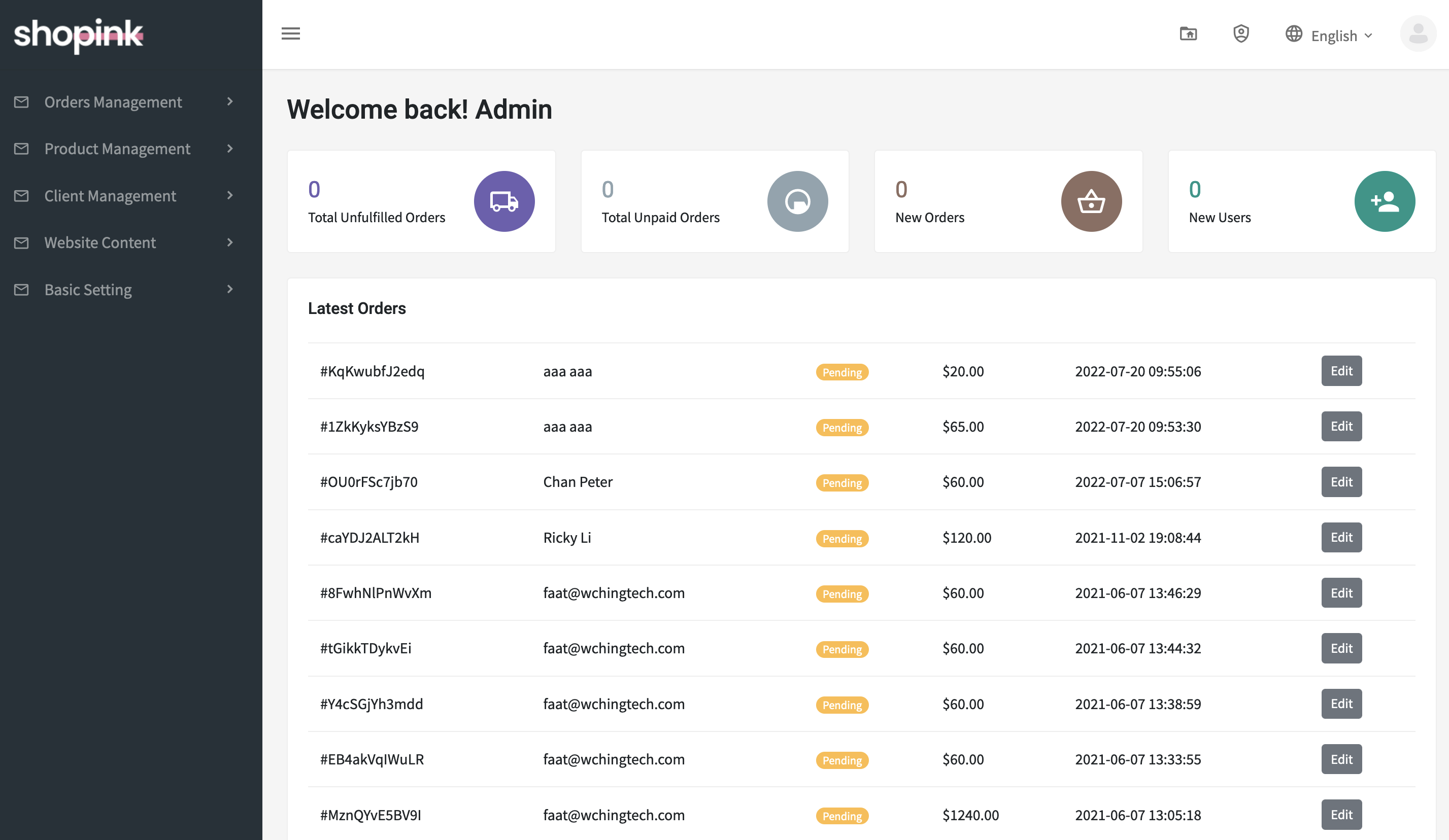The image size is (1449, 840).
Task: Click order ID #Y4cSGjYh3mdd
Action: [x=372, y=705]
